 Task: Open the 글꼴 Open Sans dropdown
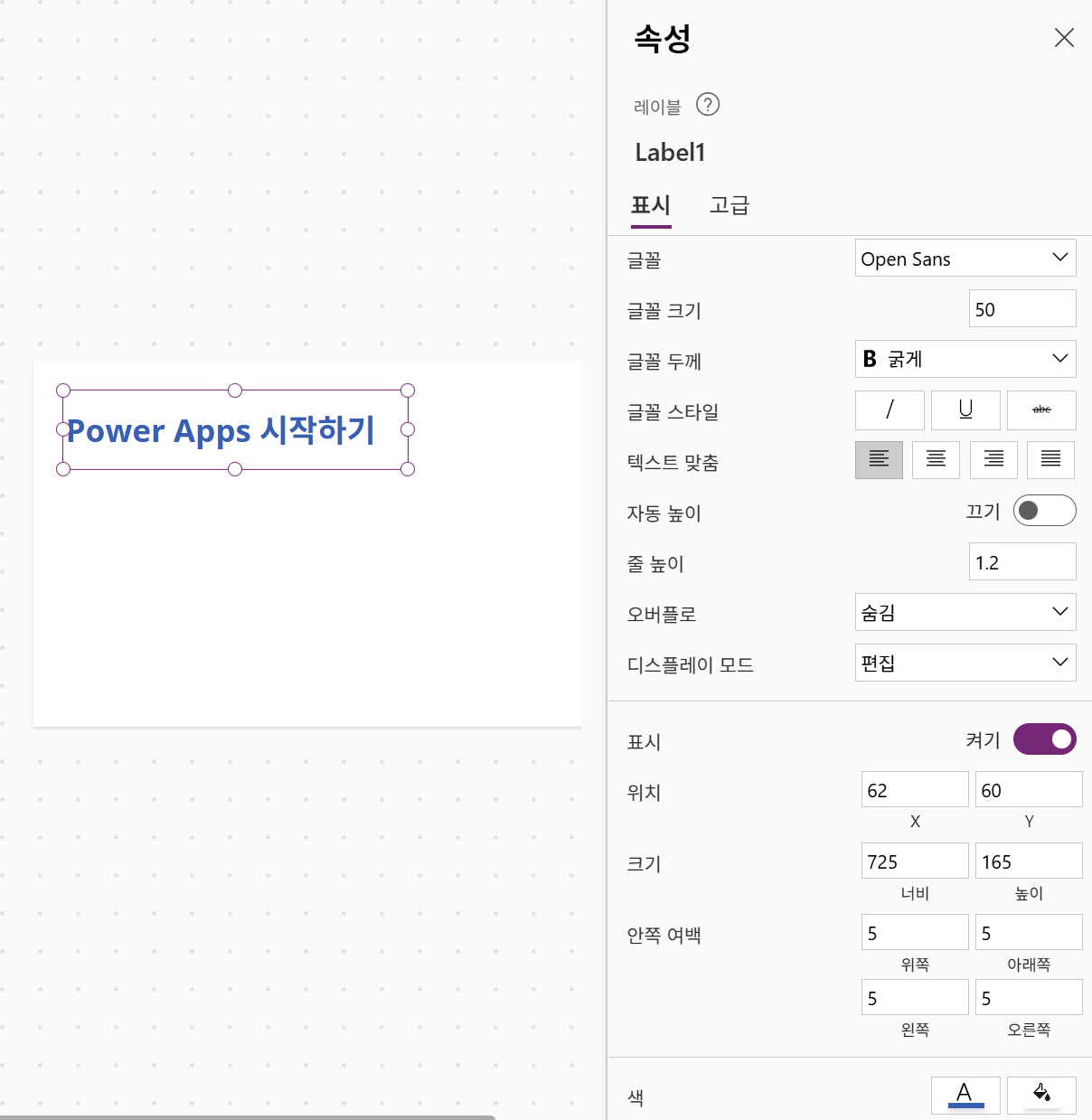tap(965, 259)
